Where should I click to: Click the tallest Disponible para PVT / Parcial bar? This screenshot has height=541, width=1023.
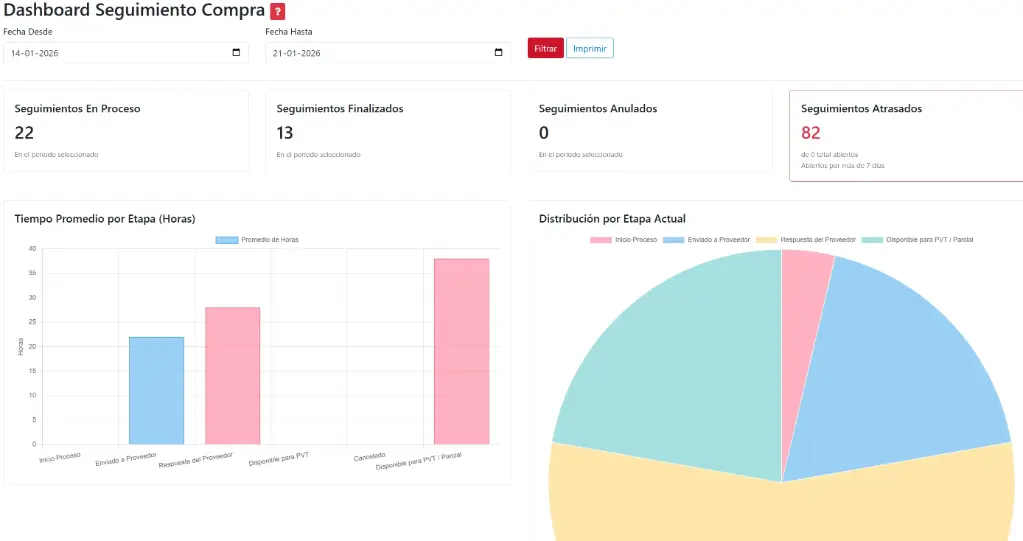point(461,350)
